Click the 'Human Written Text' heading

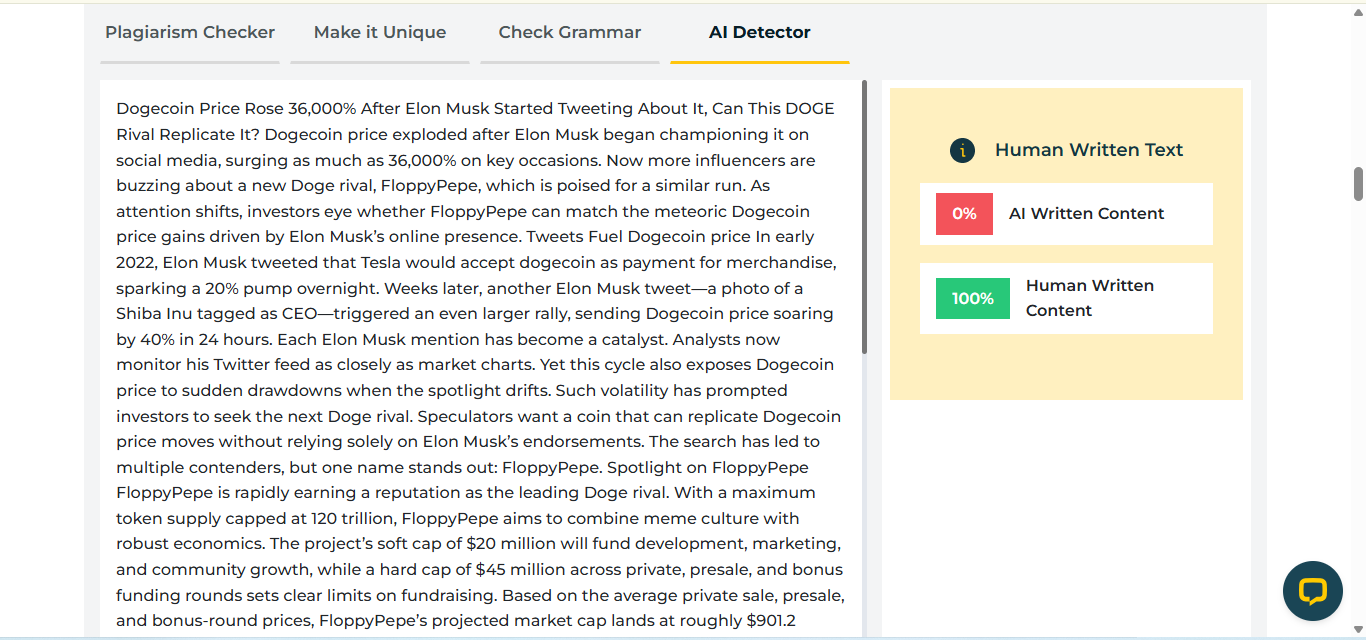(1089, 150)
